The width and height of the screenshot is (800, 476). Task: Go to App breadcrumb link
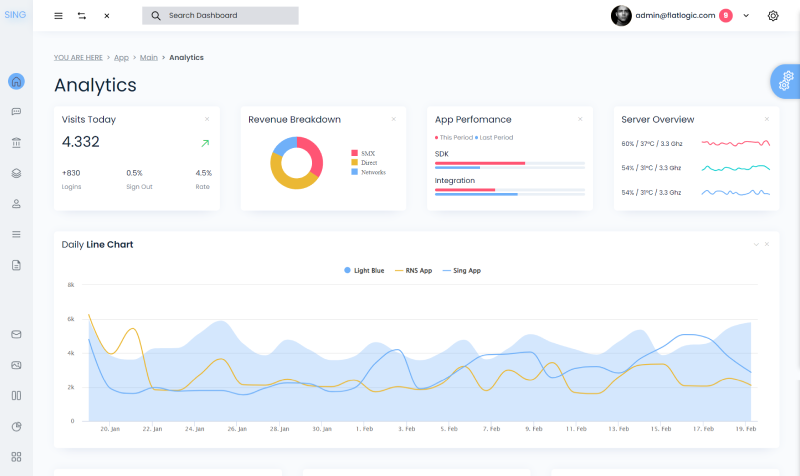tap(121, 58)
